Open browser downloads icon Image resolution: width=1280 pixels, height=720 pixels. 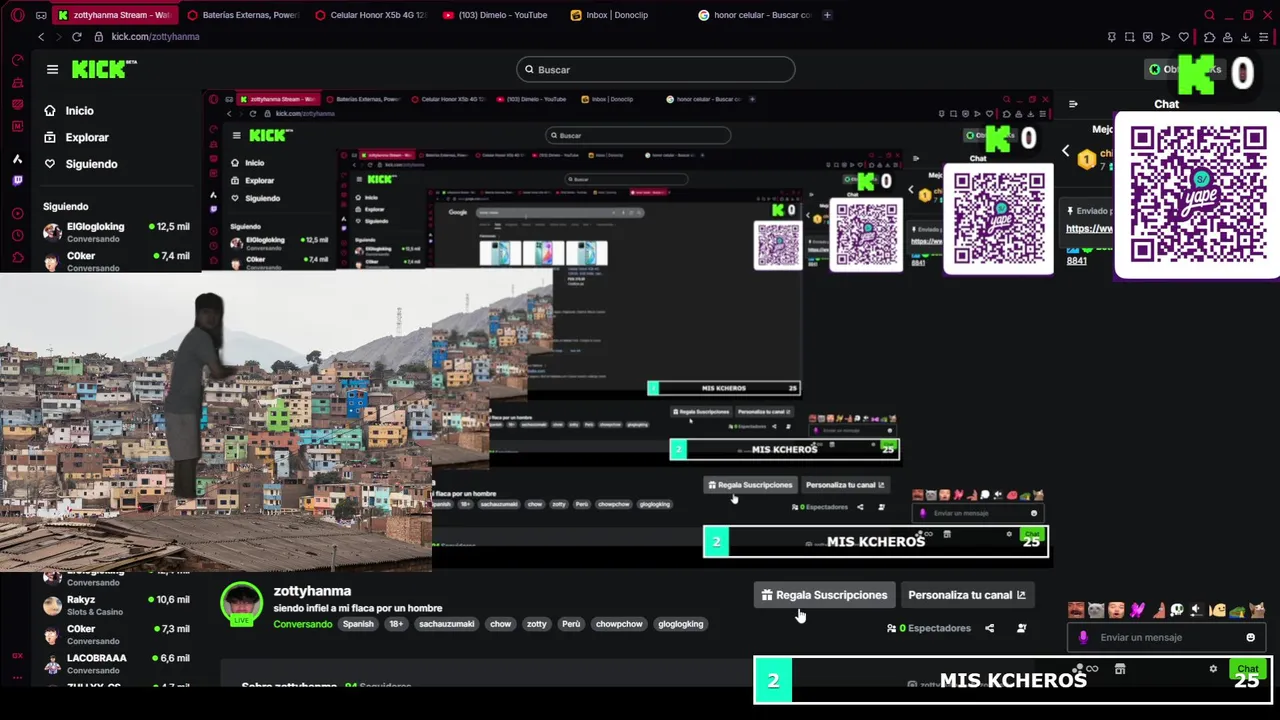point(1246,37)
